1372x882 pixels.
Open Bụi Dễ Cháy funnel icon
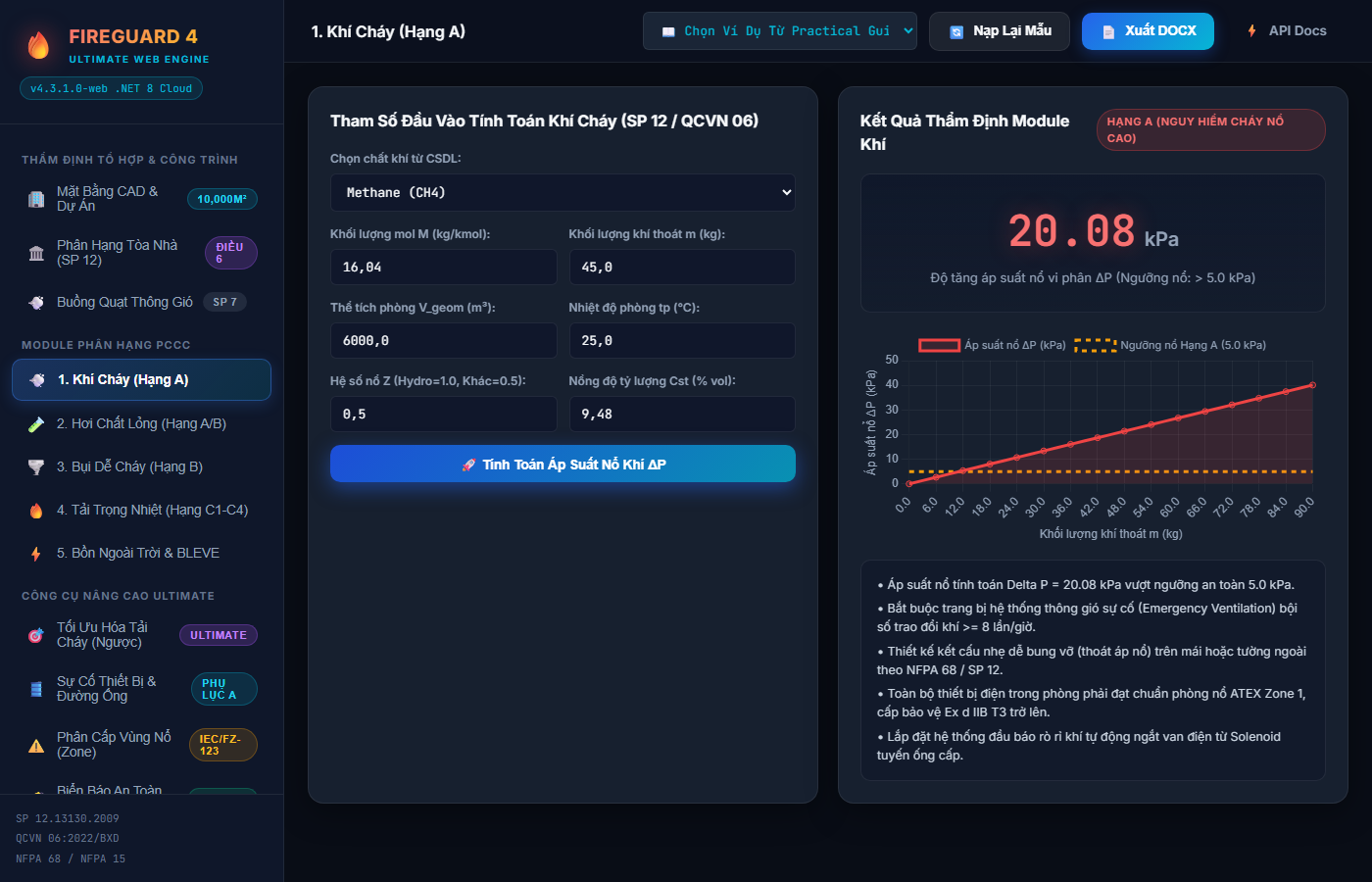click(36, 467)
